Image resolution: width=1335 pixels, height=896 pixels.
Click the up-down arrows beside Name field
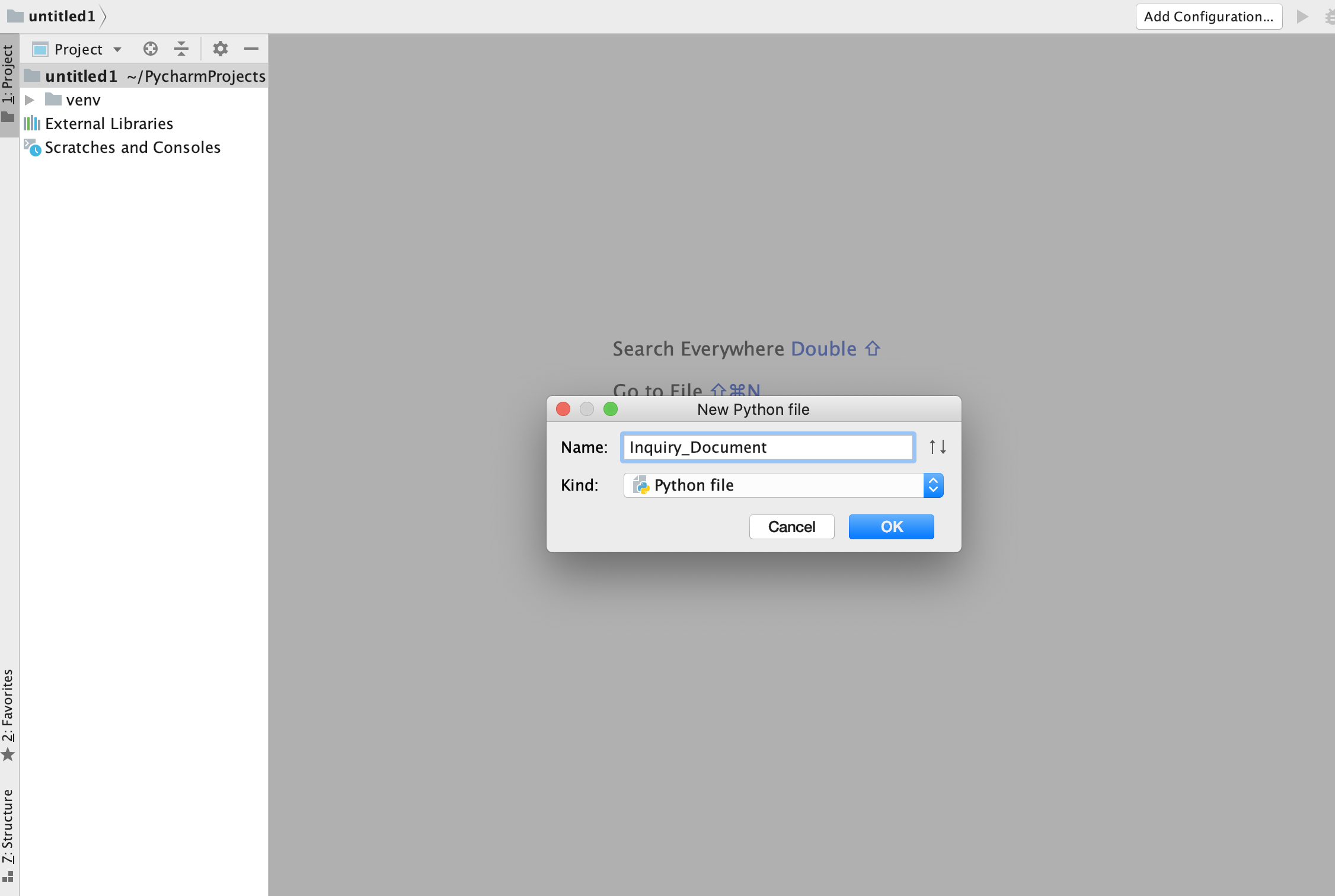tap(937, 447)
